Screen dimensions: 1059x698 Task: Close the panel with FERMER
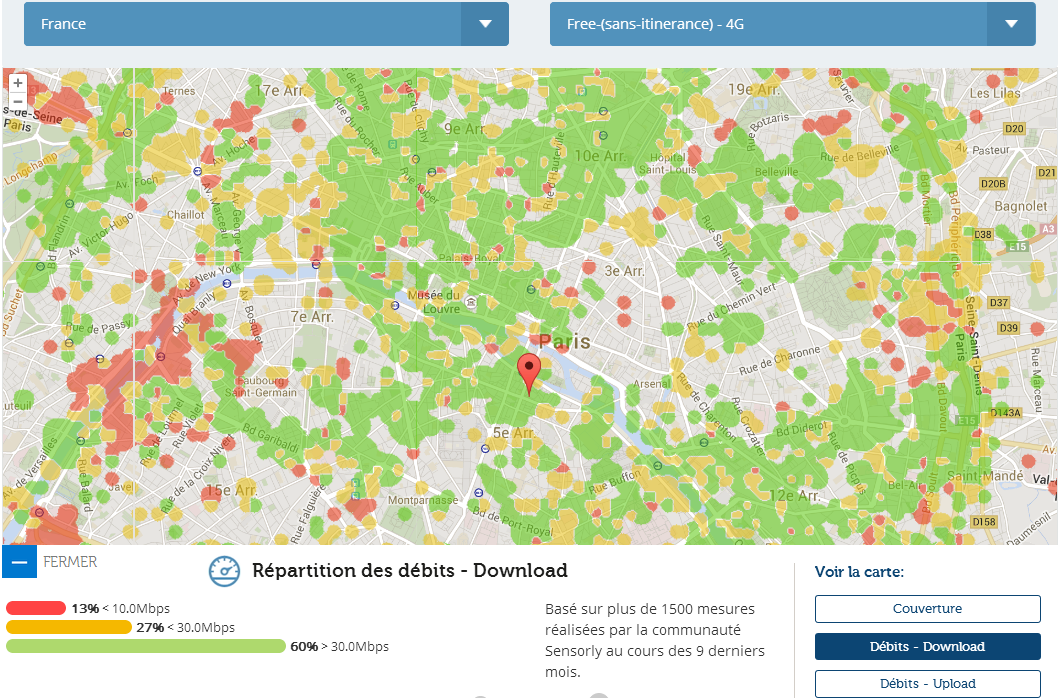point(70,562)
